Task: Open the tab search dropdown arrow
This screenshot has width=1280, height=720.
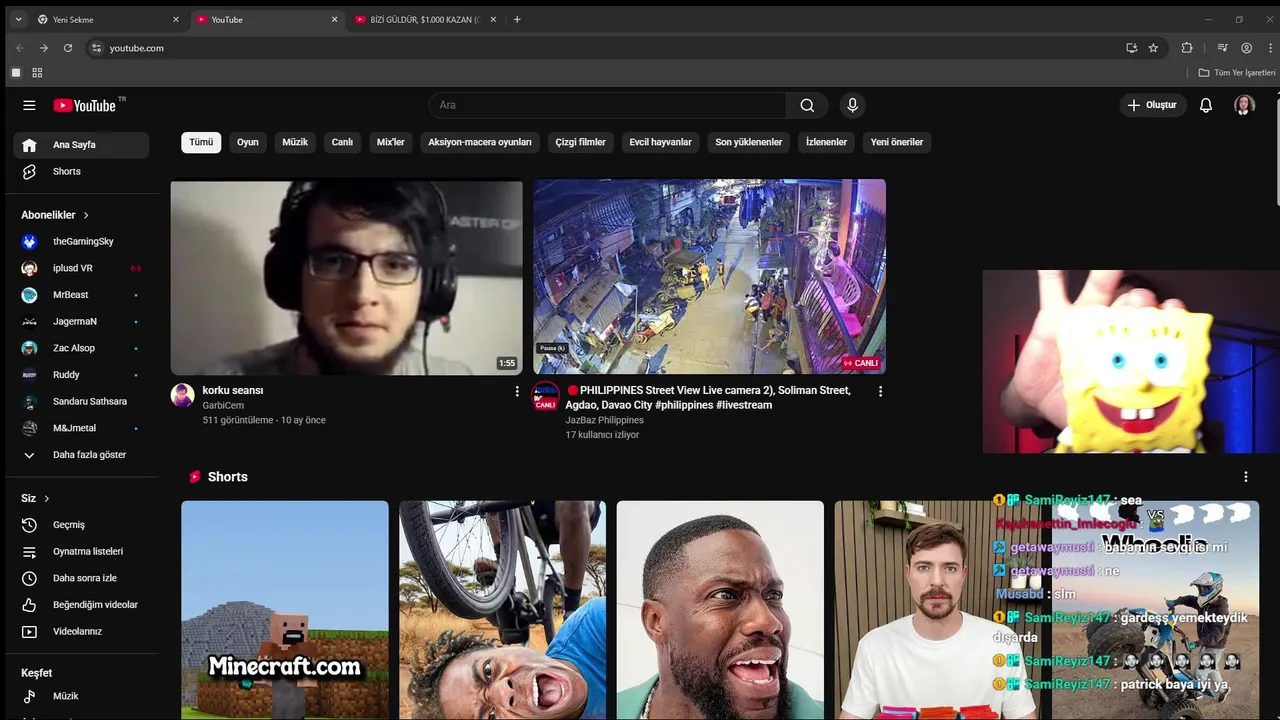Action: pyautogui.click(x=18, y=19)
